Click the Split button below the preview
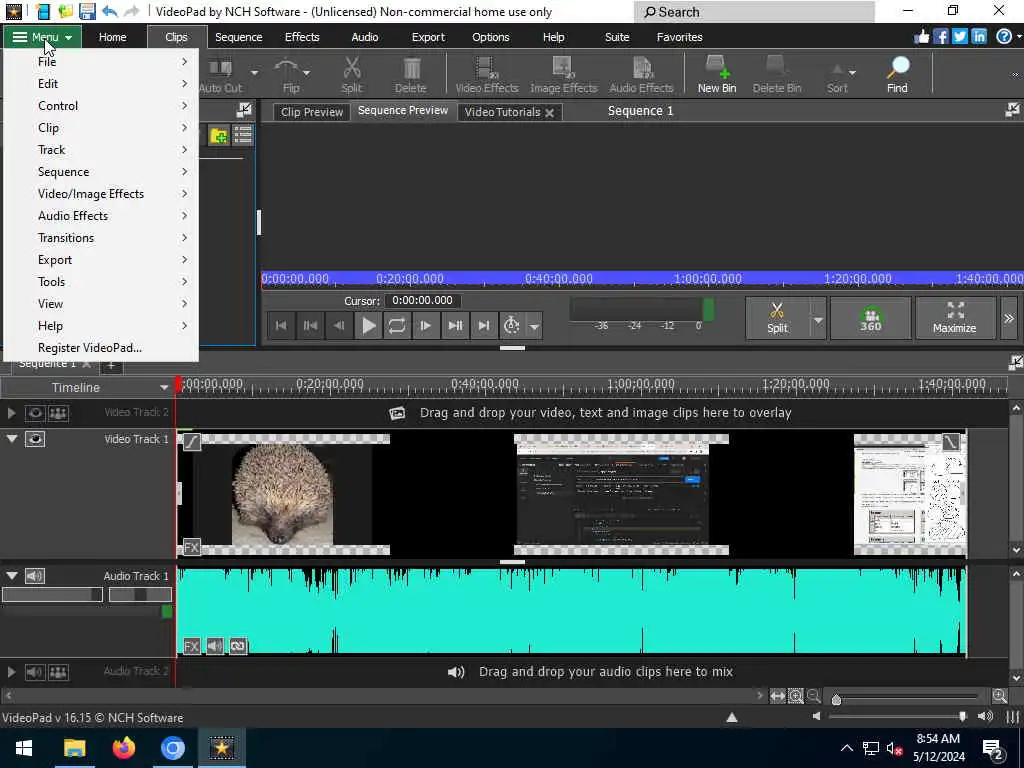The image size is (1024, 768). pyautogui.click(x=777, y=319)
